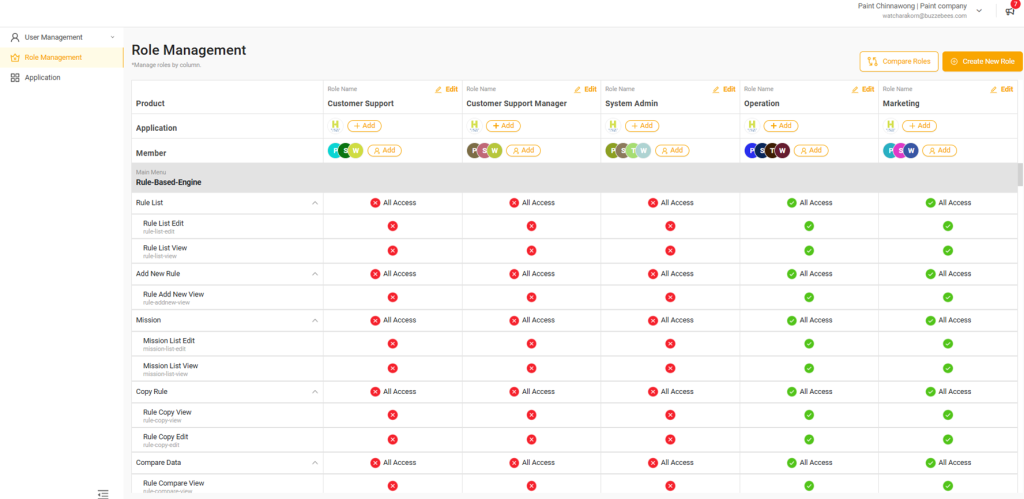Screen dimensions: 1024x499
Task: Toggle Mission List Edit for Marketing
Action: point(948,344)
